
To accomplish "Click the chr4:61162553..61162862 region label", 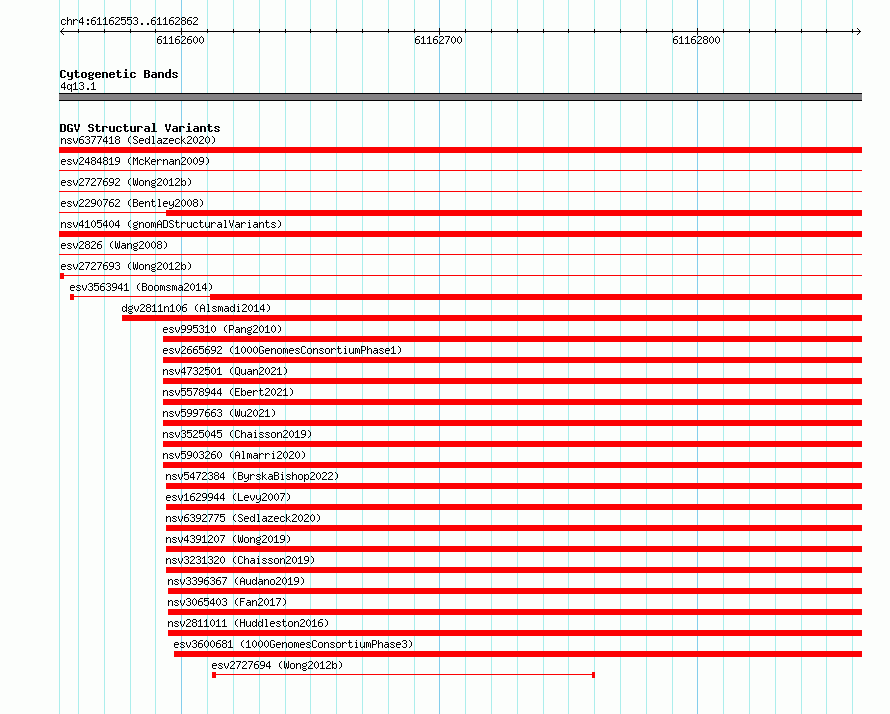I will [x=129, y=22].
